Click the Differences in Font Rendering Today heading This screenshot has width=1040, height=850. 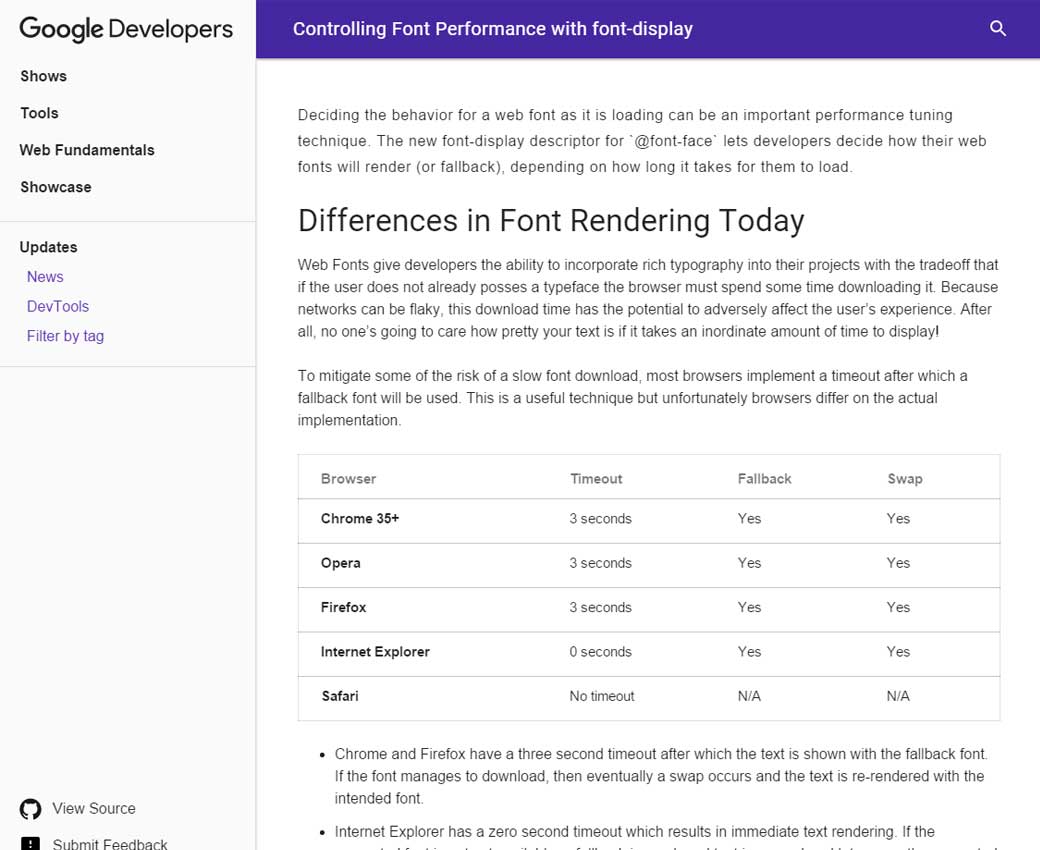(x=551, y=220)
